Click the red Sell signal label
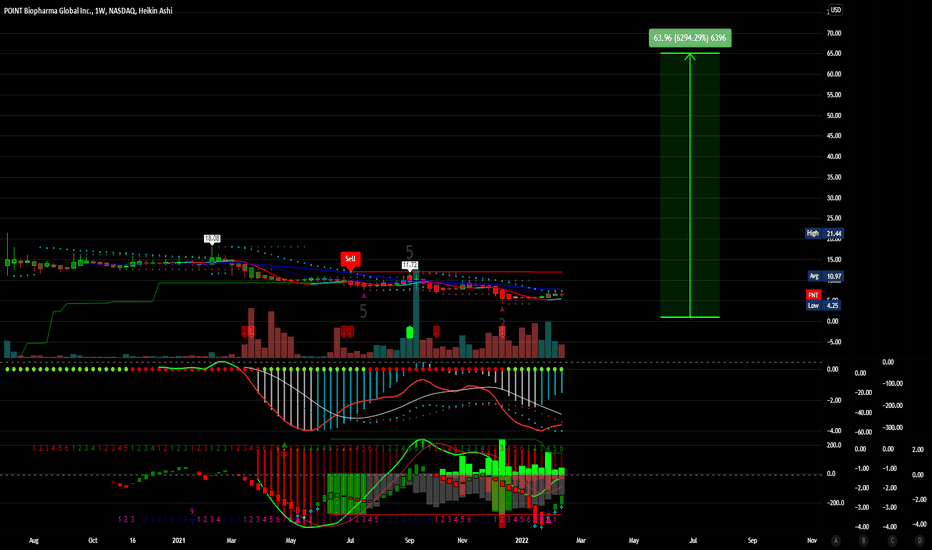This screenshot has height=550, width=932. (350, 259)
